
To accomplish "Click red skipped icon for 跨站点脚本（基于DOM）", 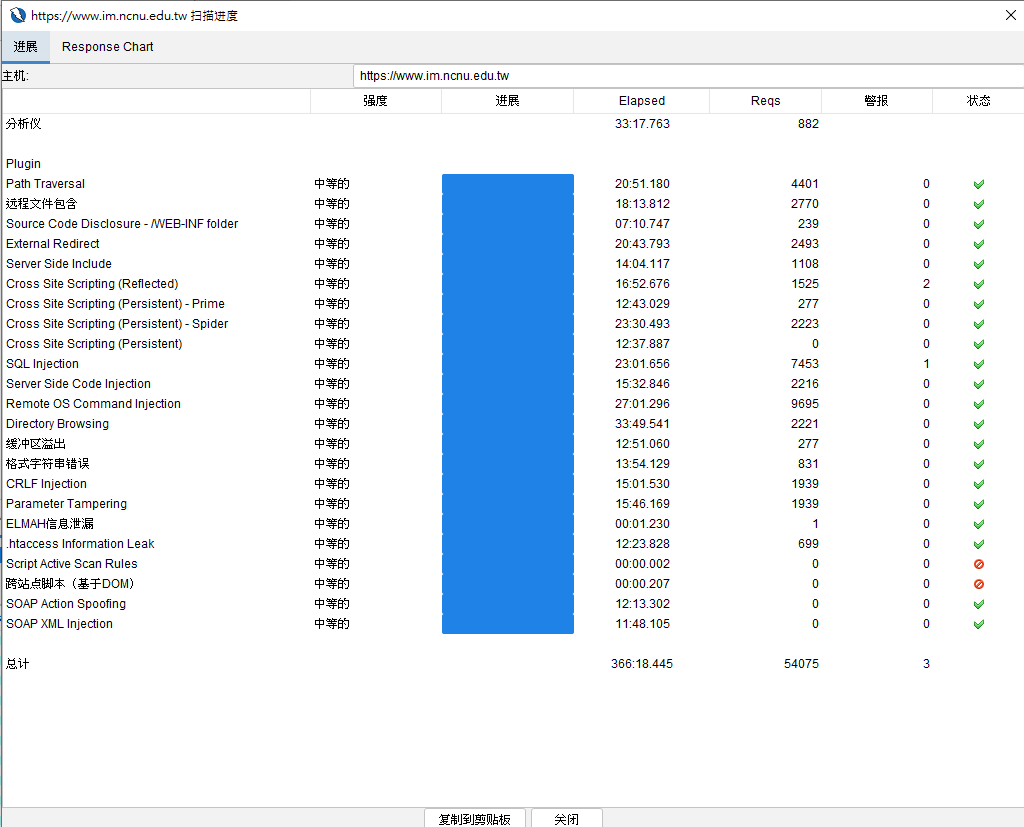I will (978, 584).
